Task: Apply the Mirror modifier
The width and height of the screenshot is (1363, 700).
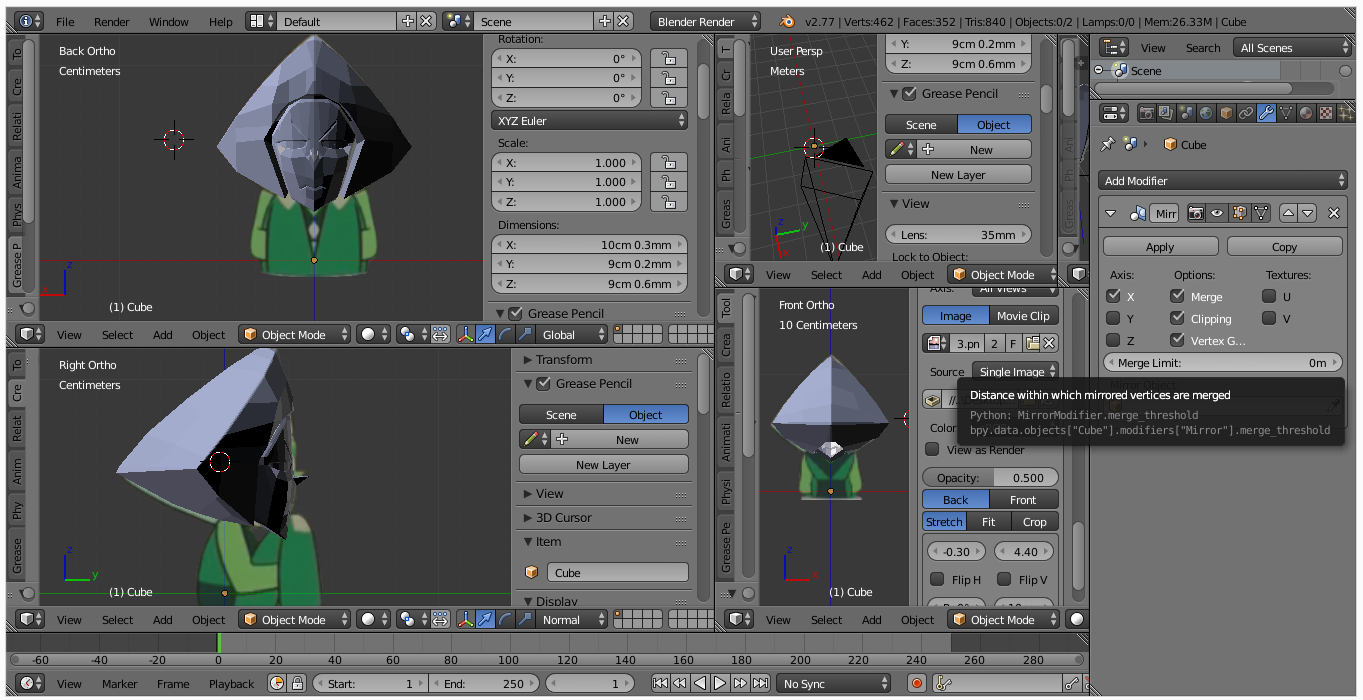Action: (1160, 246)
